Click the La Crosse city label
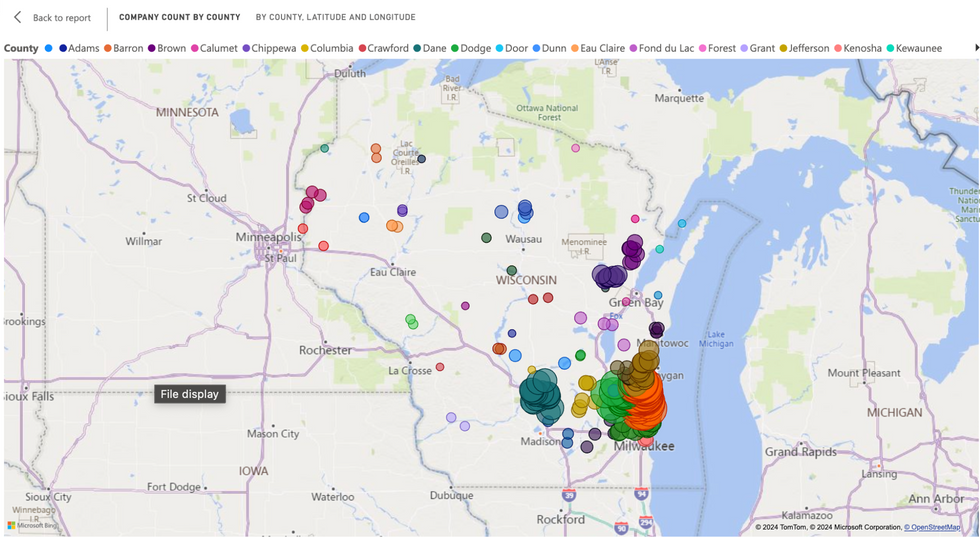Viewport: 980px width, 537px height. pyautogui.click(x=410, y=371)
